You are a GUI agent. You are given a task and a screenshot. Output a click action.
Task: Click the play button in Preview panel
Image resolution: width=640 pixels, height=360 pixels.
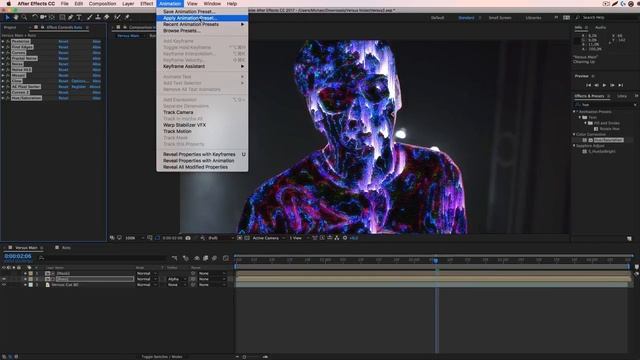(604, 85)
